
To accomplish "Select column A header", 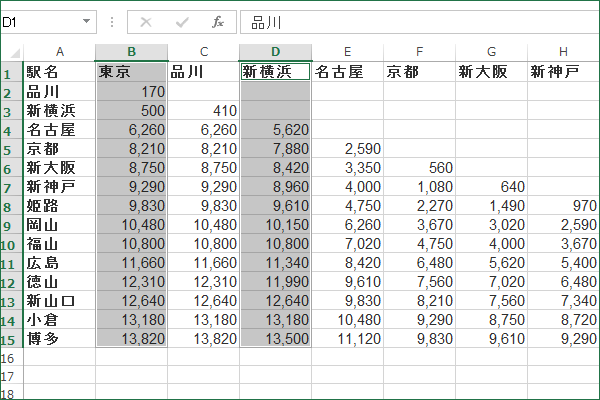I will coord(60,52).
